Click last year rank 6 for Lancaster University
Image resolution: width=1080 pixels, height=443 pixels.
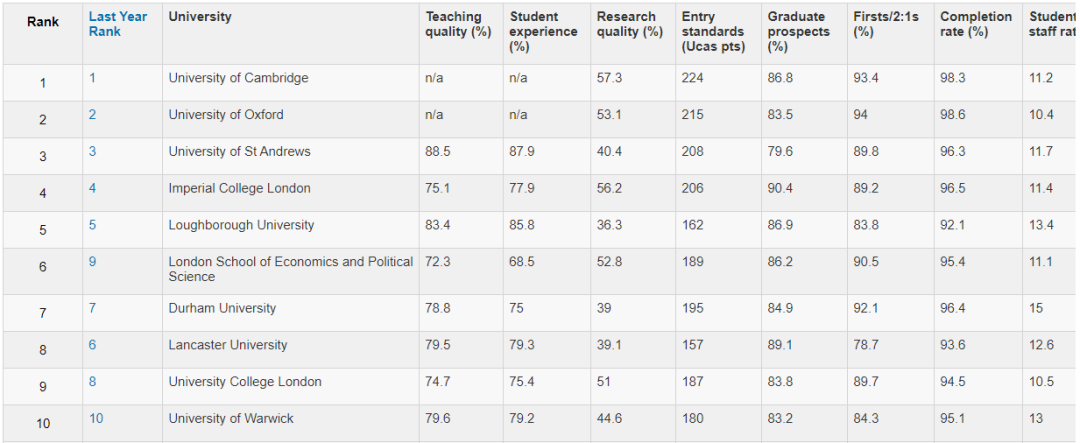pyautogui.click(x=92, y=344)
